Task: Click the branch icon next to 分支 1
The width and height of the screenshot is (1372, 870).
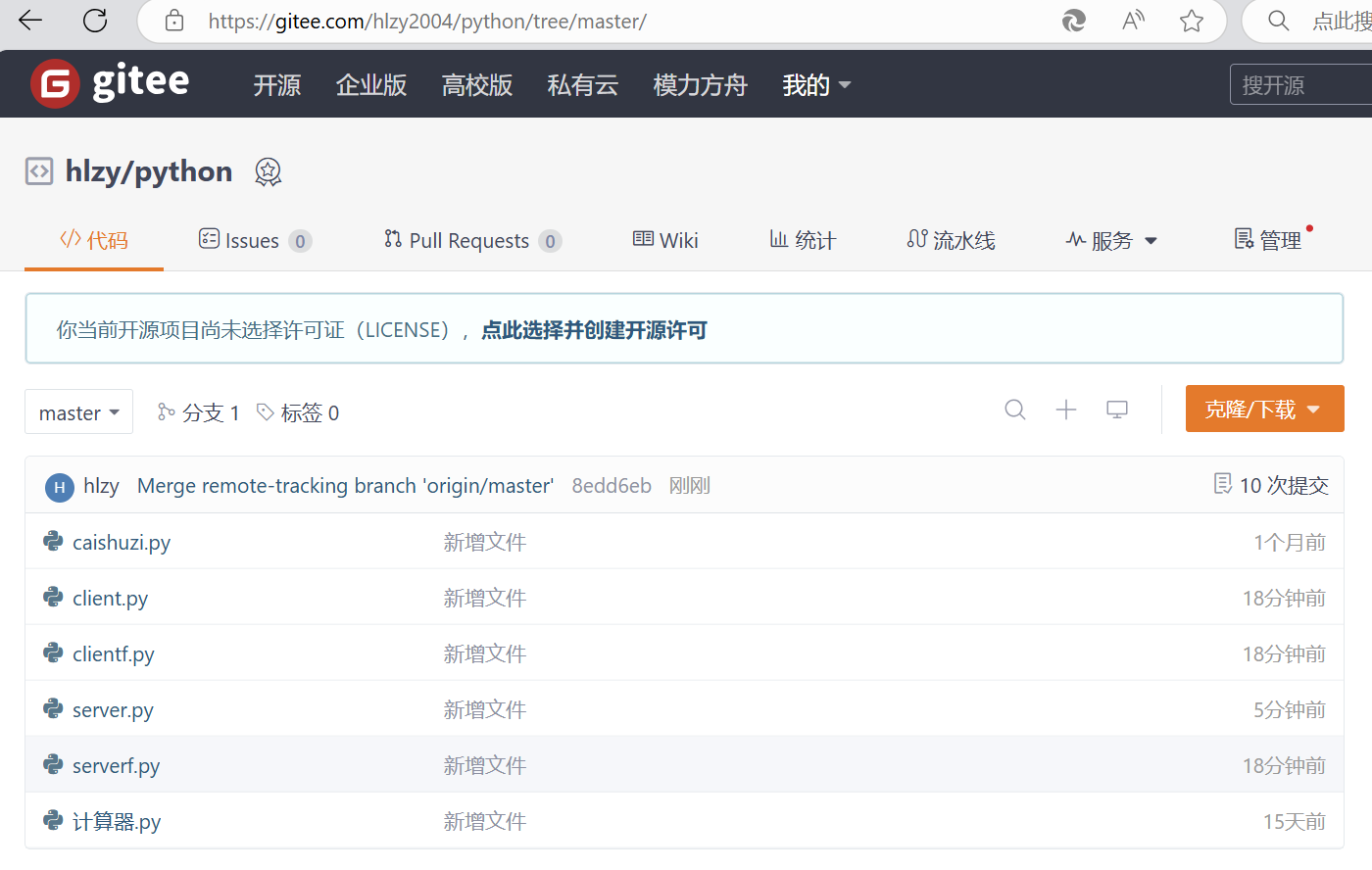Action: pyautogui.click(x=167, y=412)
